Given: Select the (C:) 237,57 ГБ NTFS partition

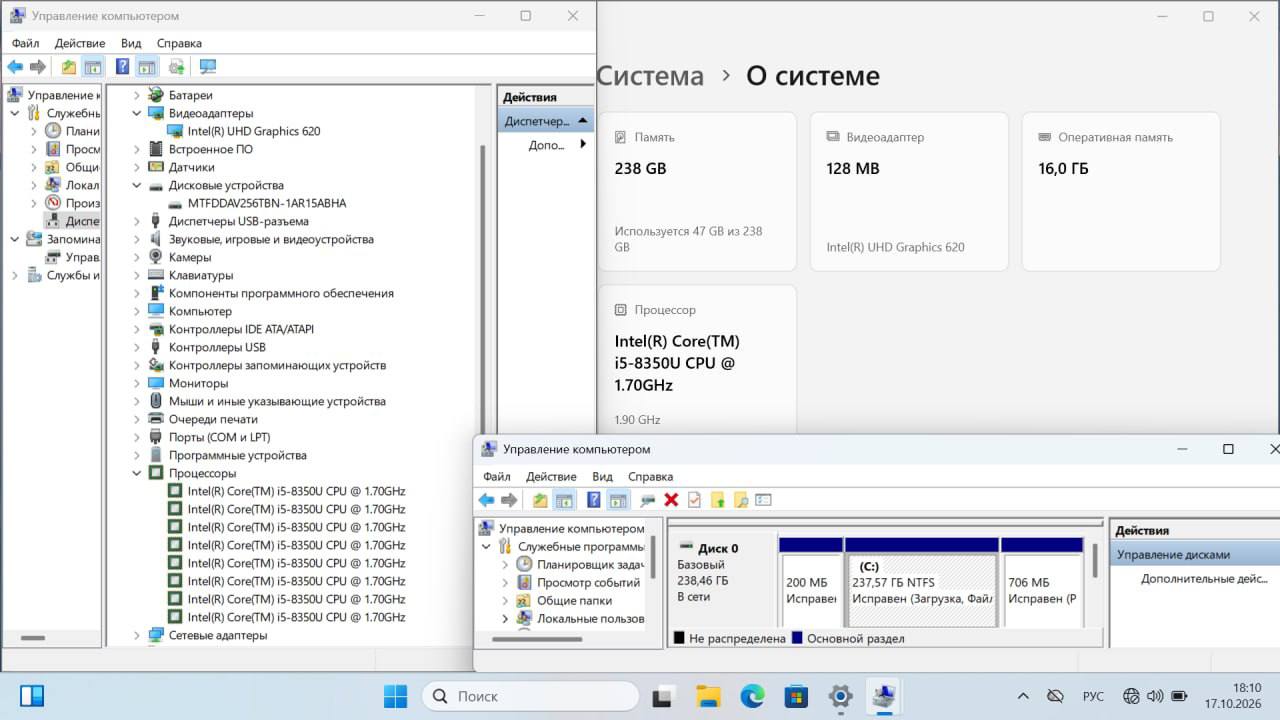Looking at the screenshot, I should [x=921, y=590].
